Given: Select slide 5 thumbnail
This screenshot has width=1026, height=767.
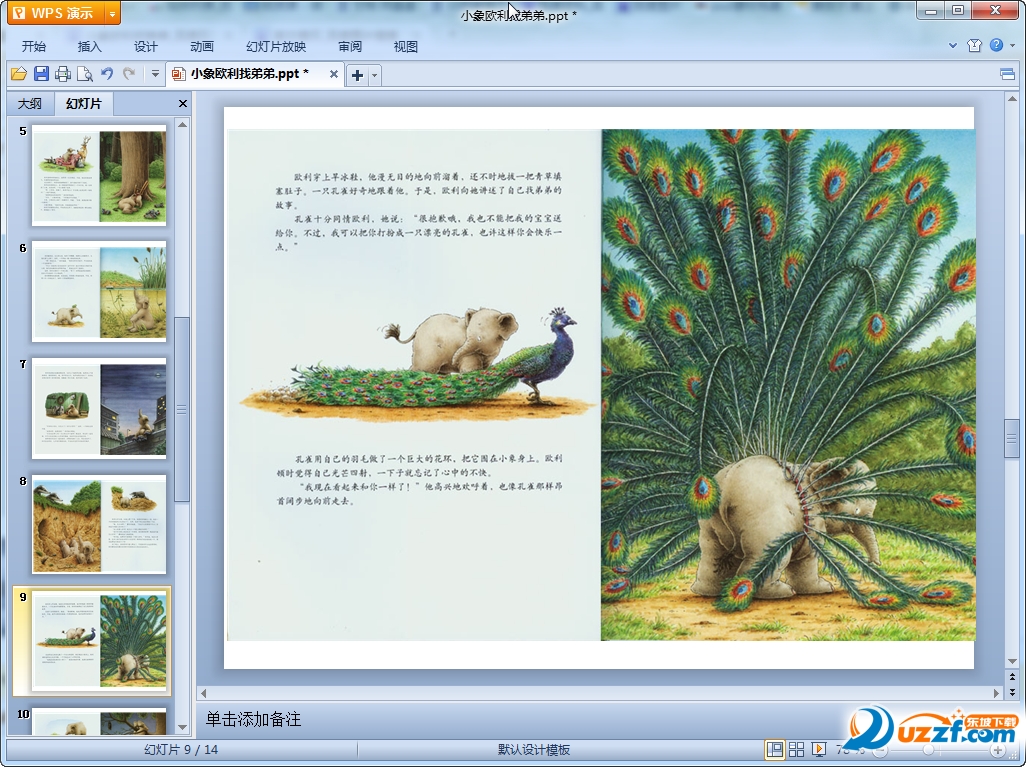Looking at the screenshot, I should [99, 175].
